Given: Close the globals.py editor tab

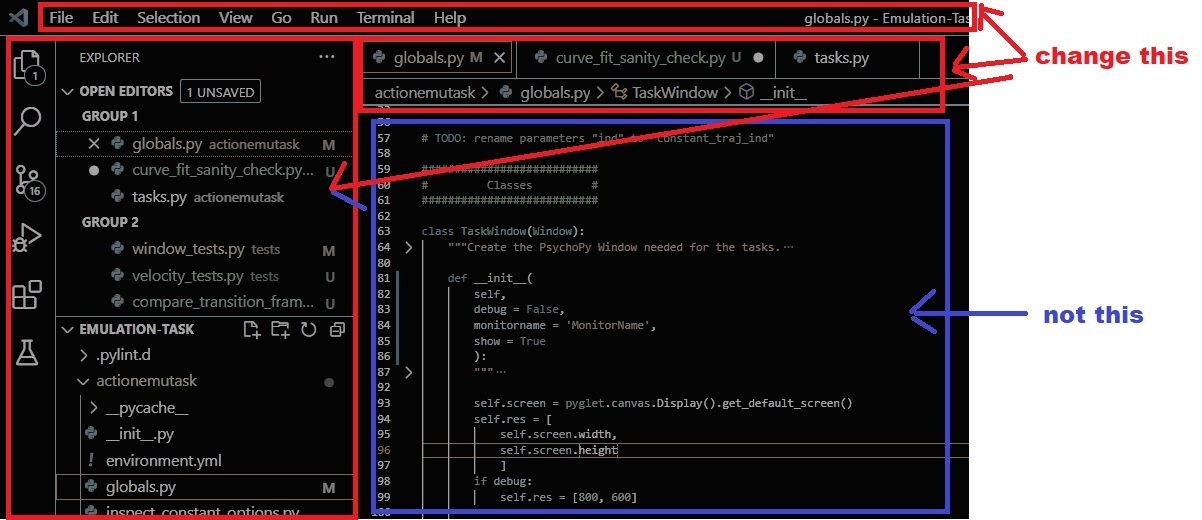Looking at the screenshot, I should [x=500, y=58].
